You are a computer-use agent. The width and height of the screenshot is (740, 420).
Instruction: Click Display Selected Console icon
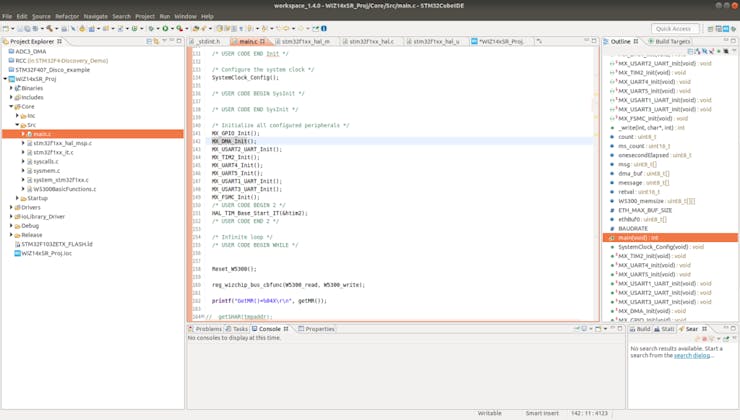pos(584,328)
